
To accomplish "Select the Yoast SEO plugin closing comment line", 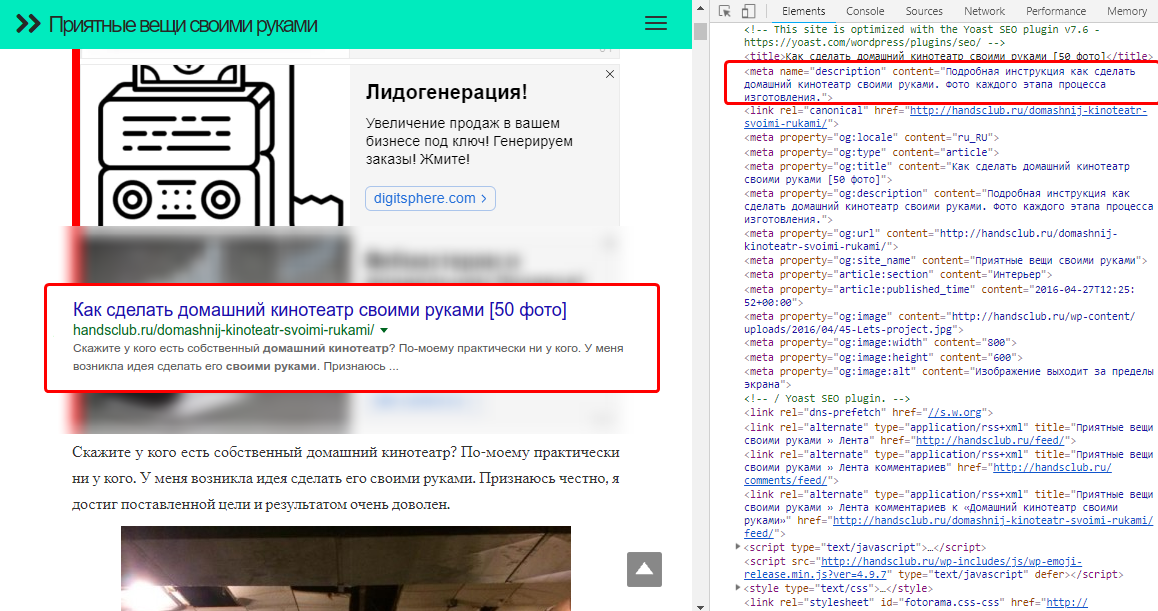I will 827,398.
